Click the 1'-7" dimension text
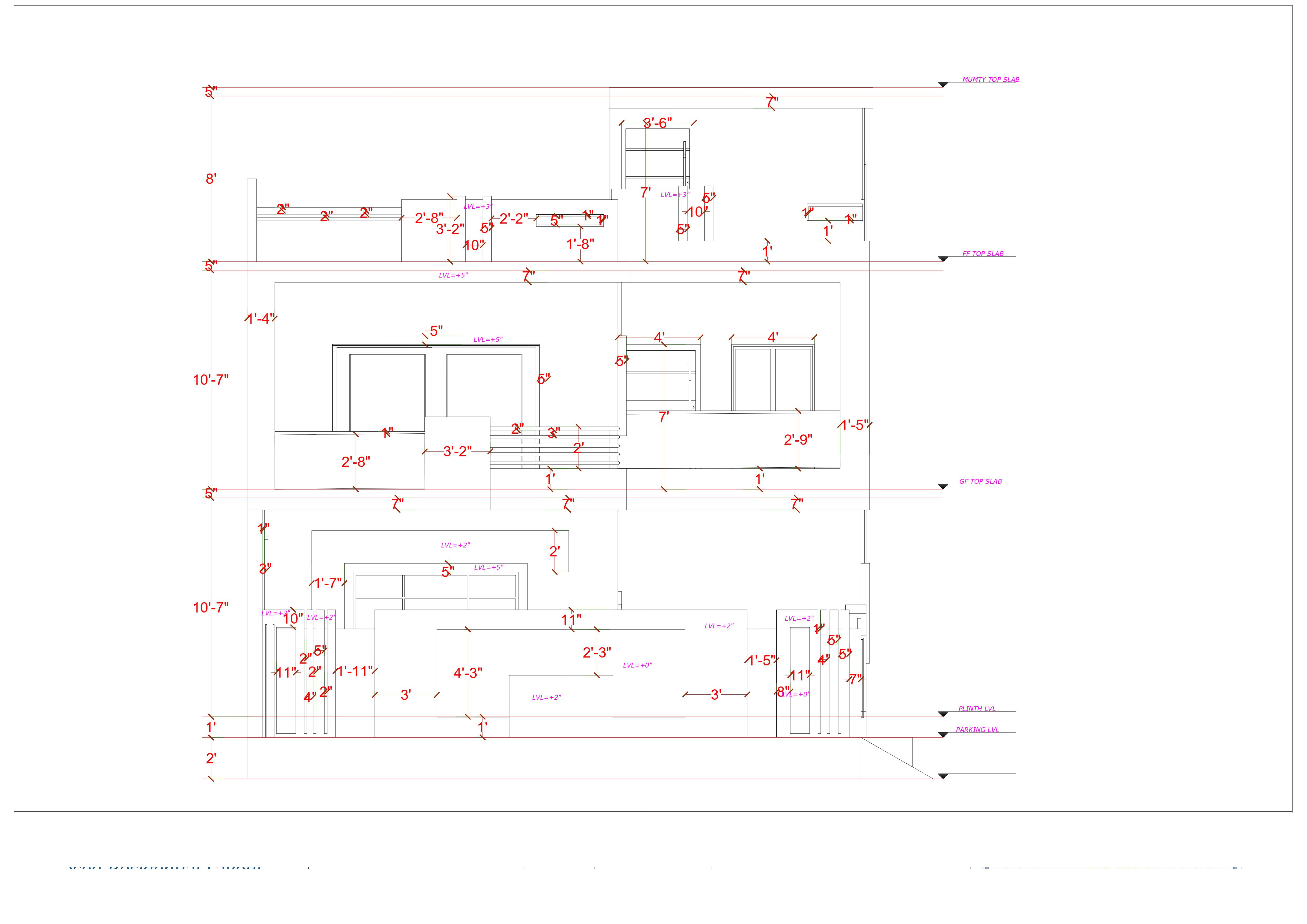The width and height of the screenshot is (1307, 924). (328, 584)
